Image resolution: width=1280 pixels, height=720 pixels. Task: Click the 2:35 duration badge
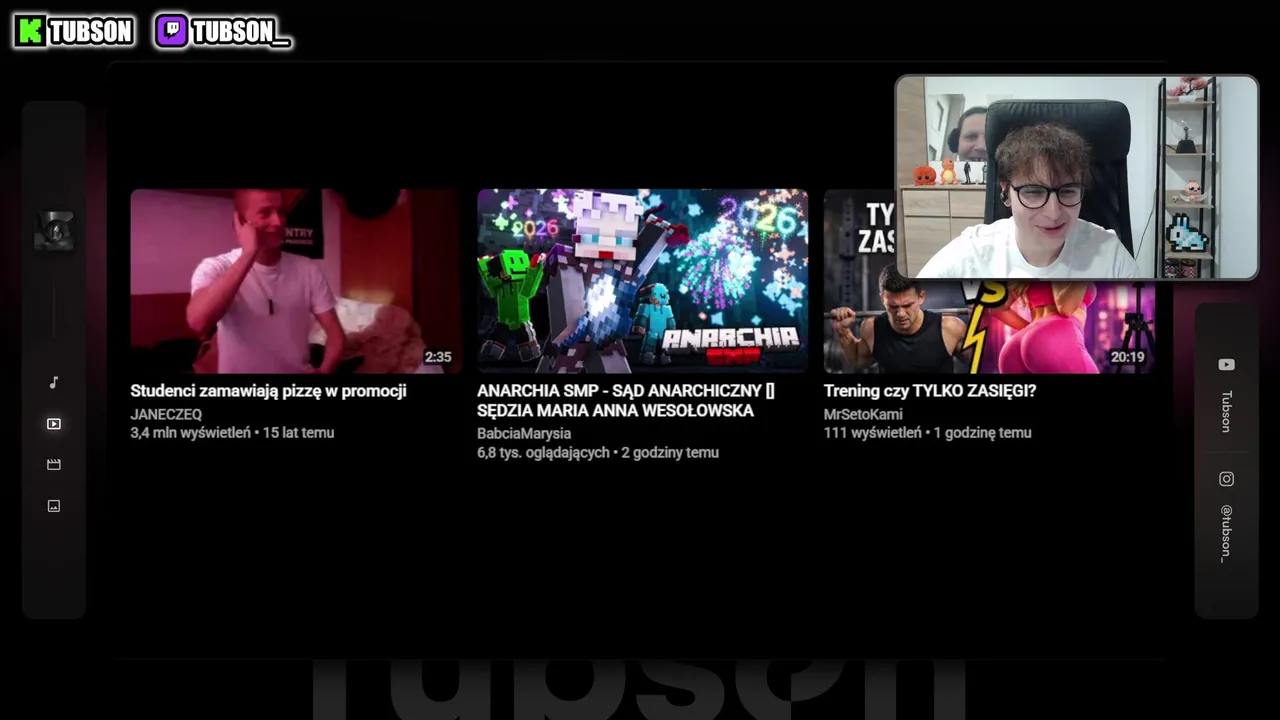[438, 357]
